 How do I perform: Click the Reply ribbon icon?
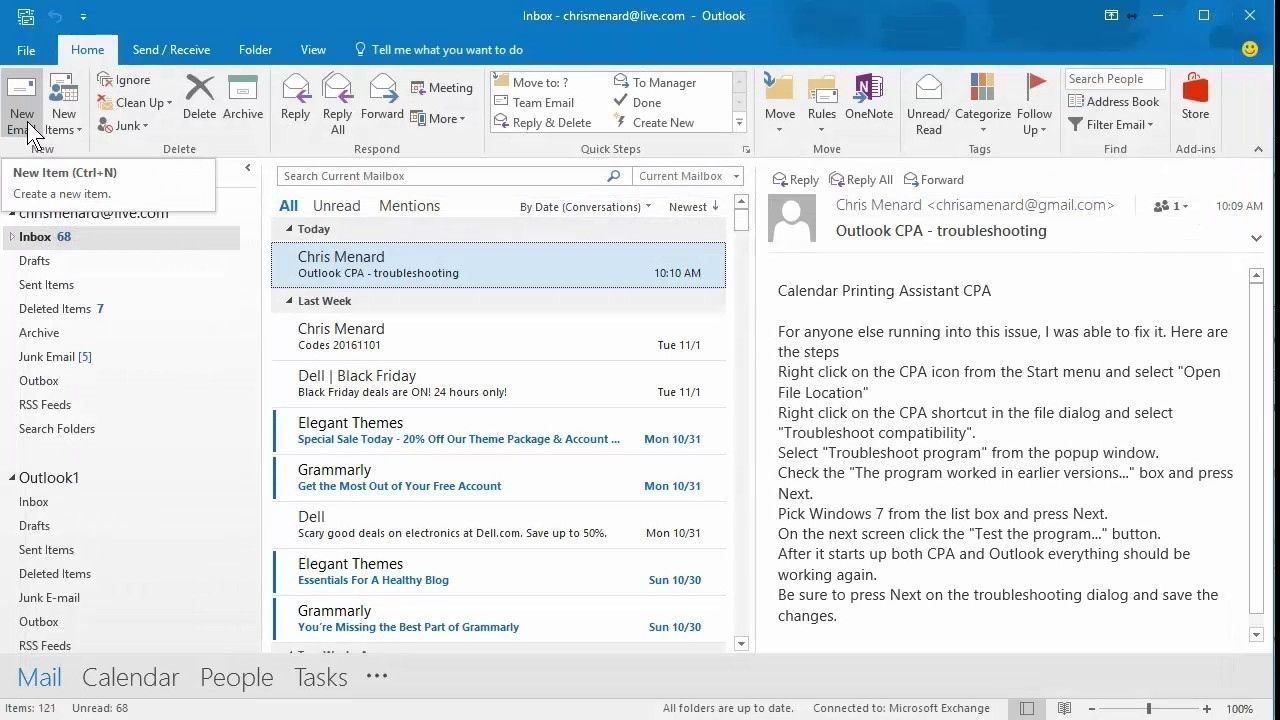[x=295, y=88]
